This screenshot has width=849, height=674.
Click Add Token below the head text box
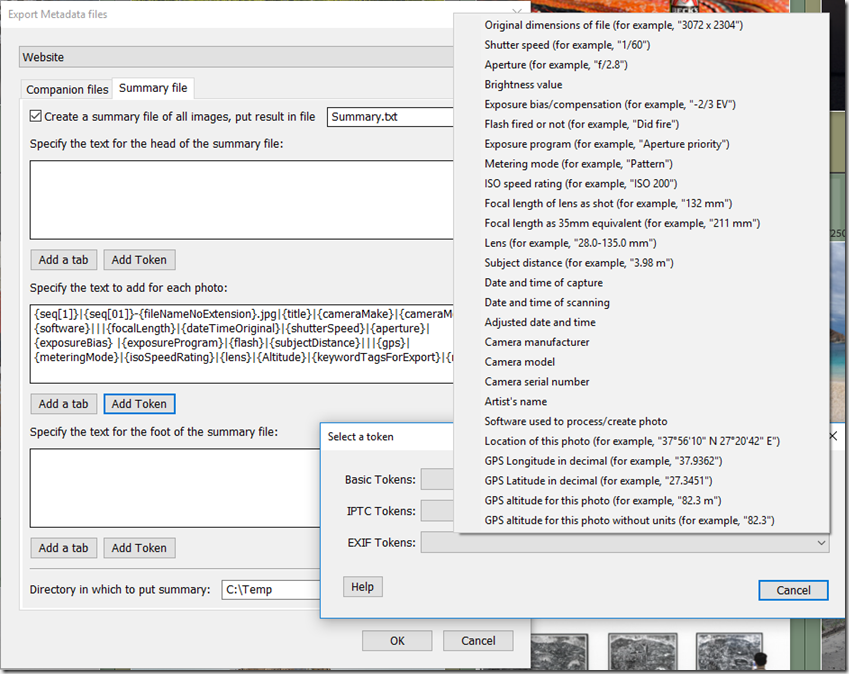point(139,260)
